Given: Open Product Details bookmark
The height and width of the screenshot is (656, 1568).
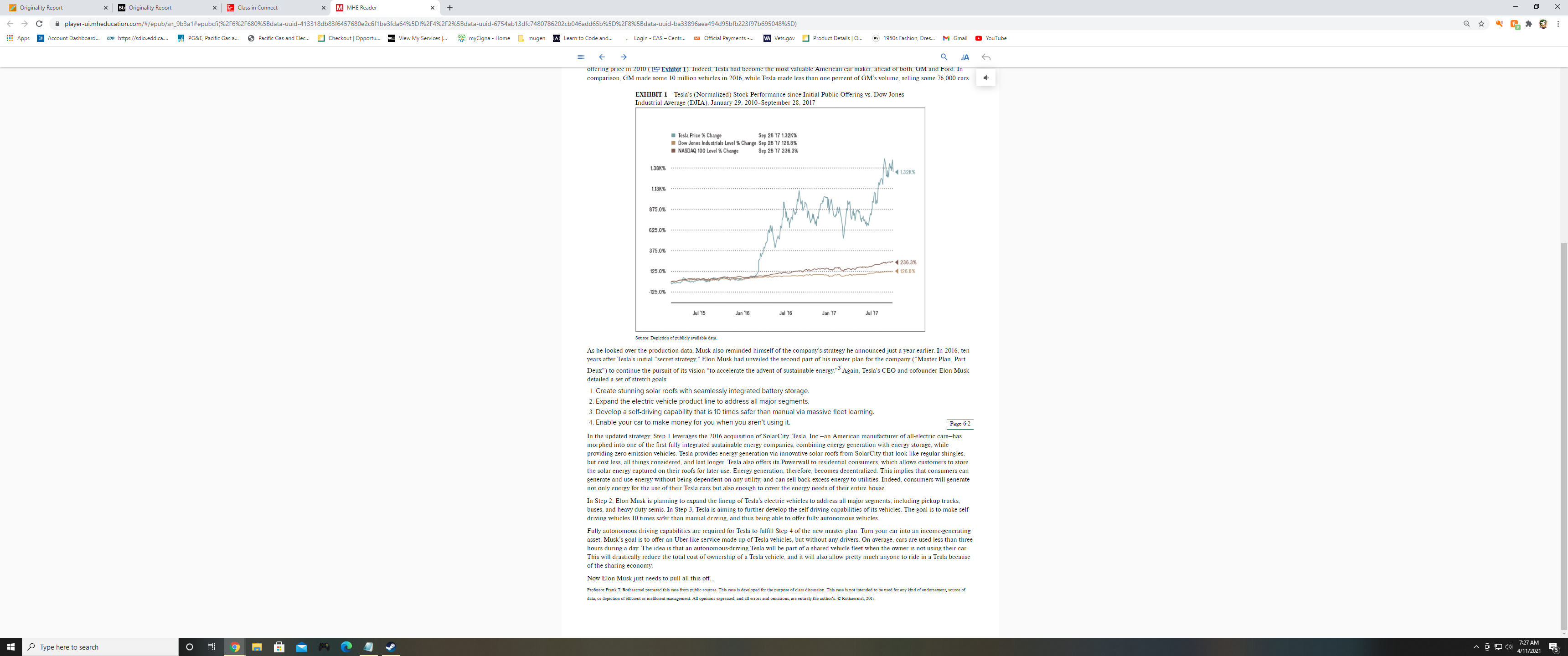Looking at the screenshot, I should 832,38.
